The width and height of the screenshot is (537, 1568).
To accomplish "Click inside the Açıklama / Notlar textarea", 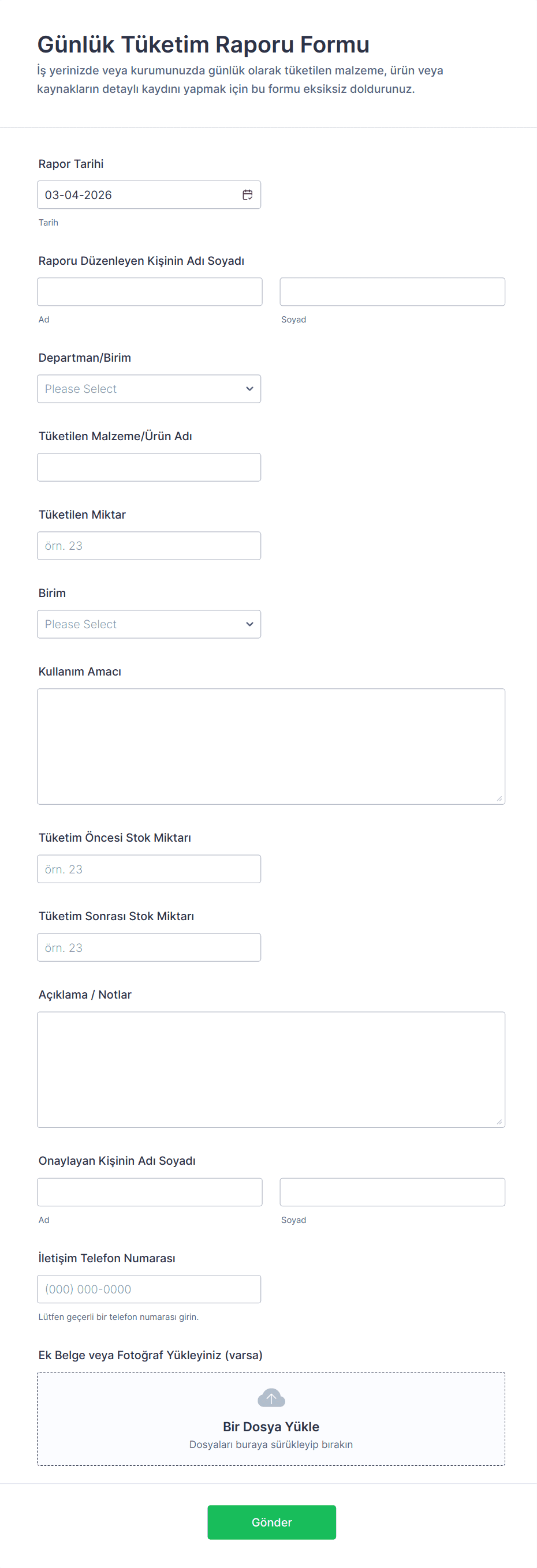I will point(271,1070).
